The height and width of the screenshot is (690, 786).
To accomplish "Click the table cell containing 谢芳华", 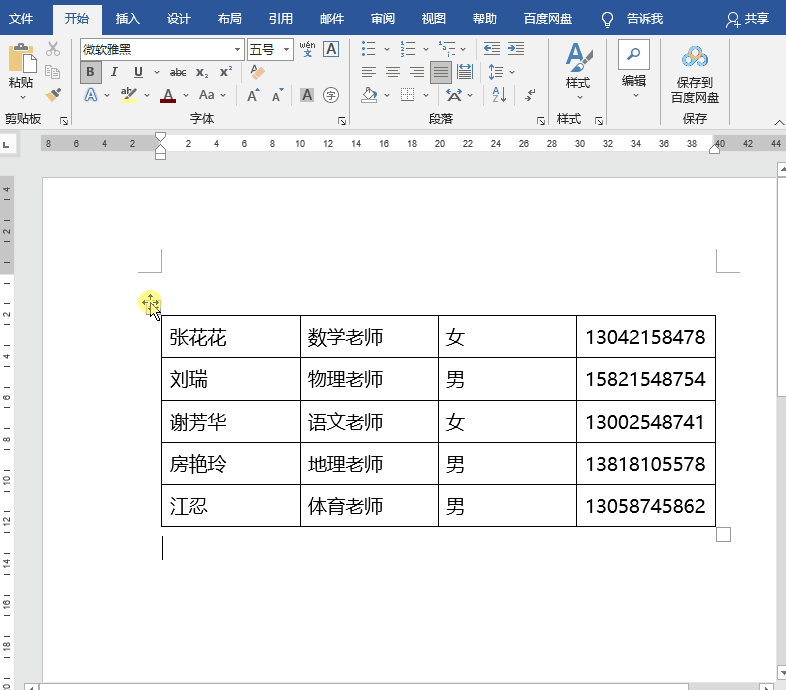I will coord(230,422).
